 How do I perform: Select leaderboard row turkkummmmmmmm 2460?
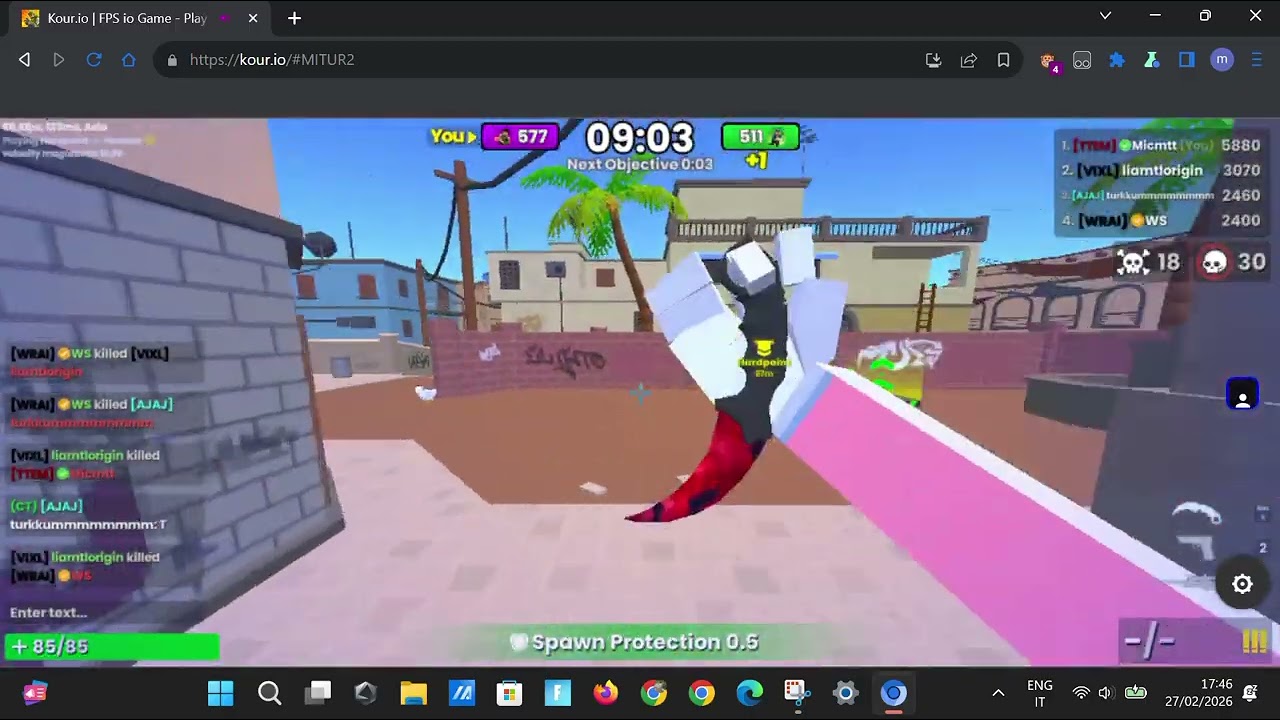(1160, 196)
